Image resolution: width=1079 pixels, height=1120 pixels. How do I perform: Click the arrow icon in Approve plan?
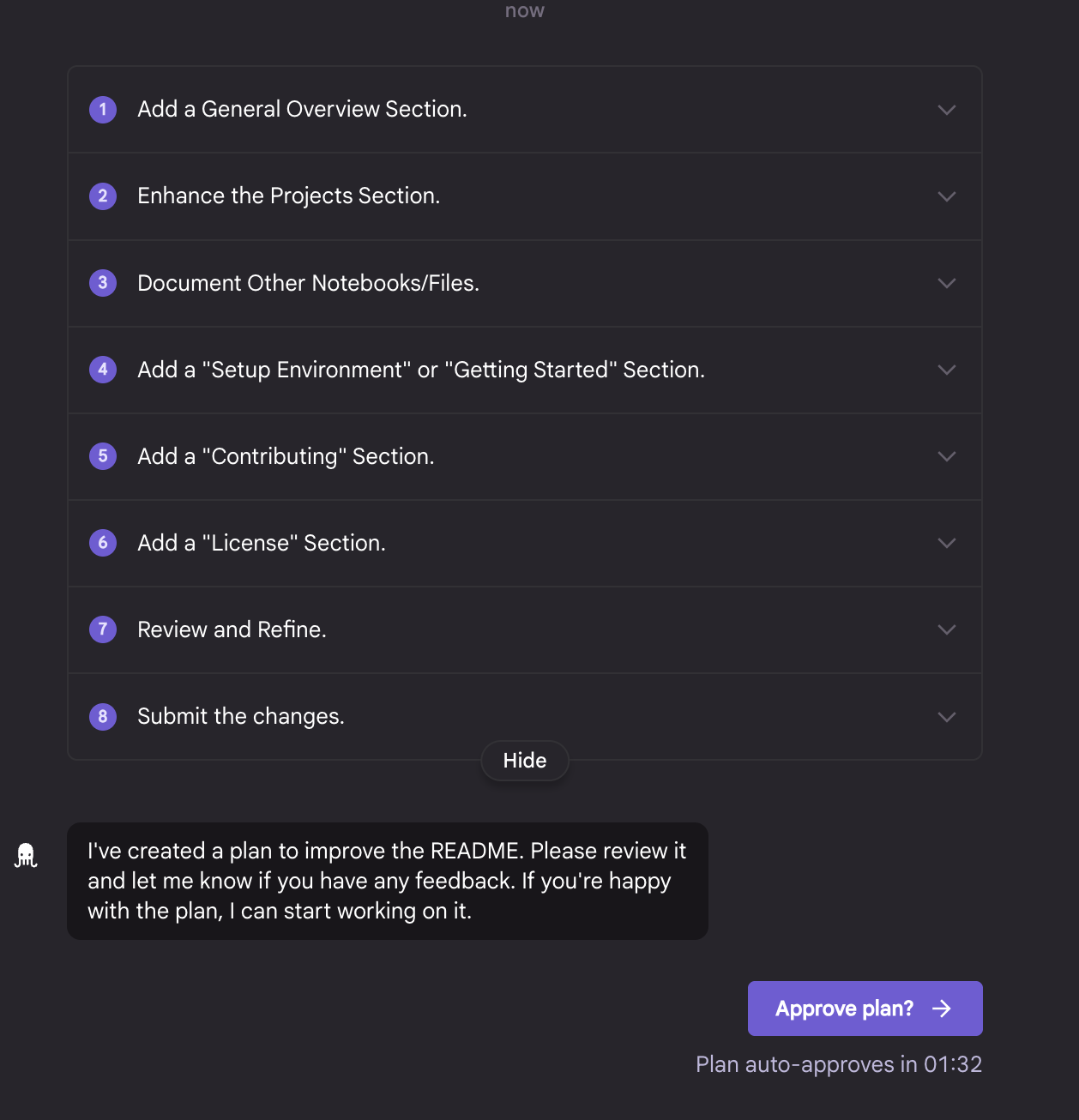(942, 1009)
